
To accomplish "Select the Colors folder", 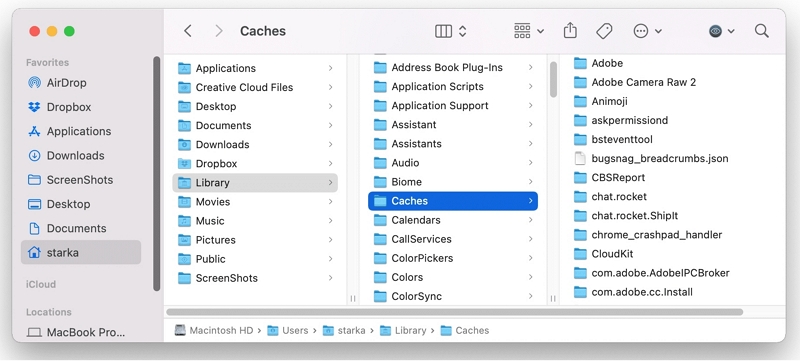I will [x=453, y=277].
